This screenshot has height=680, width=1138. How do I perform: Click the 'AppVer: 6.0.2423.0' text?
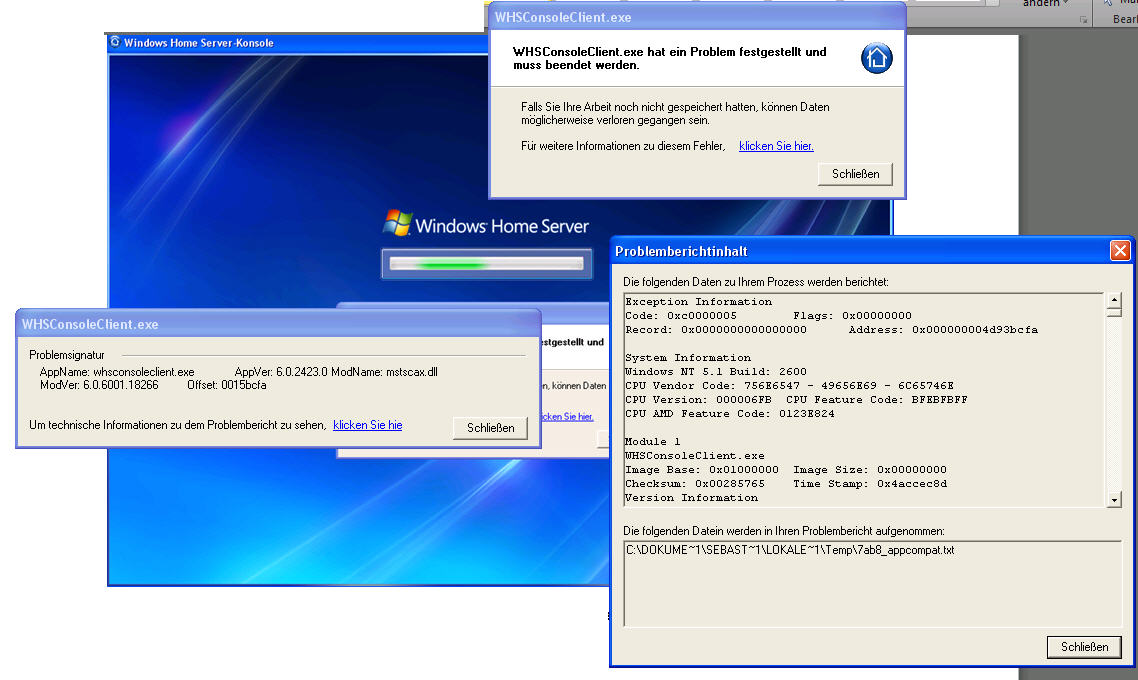click(281, 372)
